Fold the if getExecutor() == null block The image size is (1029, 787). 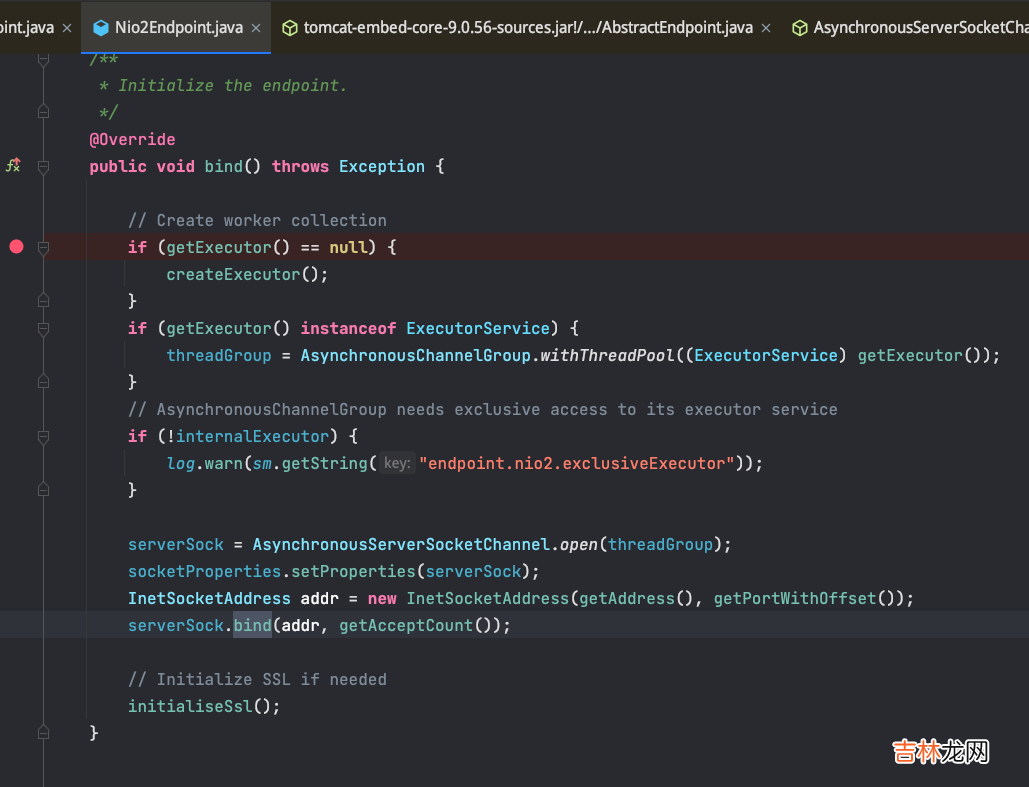[x=43, y=248]
